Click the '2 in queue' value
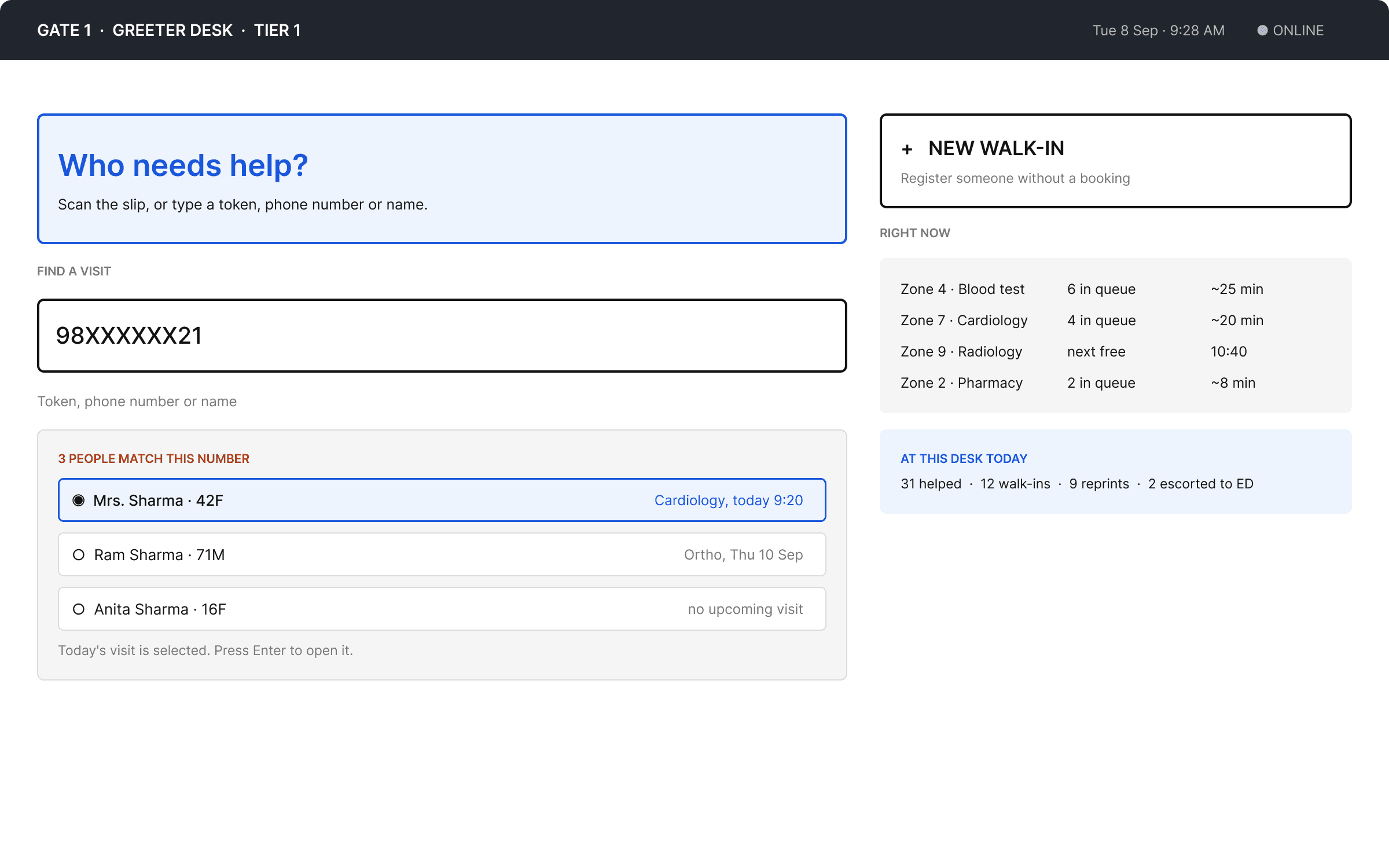Viewport: 1389px width, 868px height. [1101, 382]
